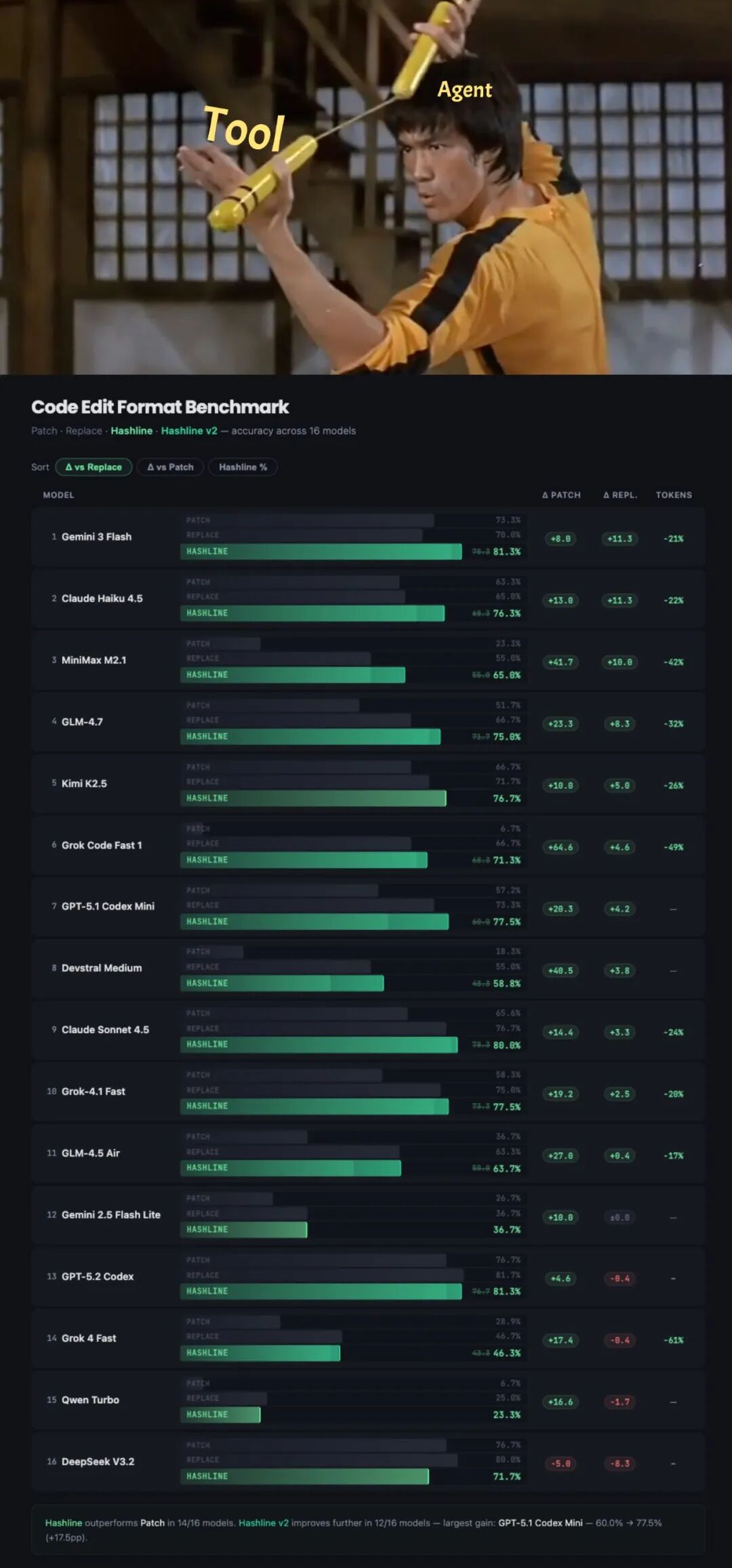732x1568 pixels.
Task: Click the Δ REPL. column header
Action: coord(620,495)
